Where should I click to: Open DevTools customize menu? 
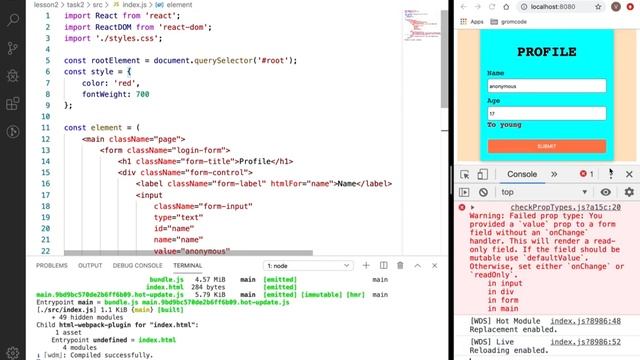click(x=611, y=174)
